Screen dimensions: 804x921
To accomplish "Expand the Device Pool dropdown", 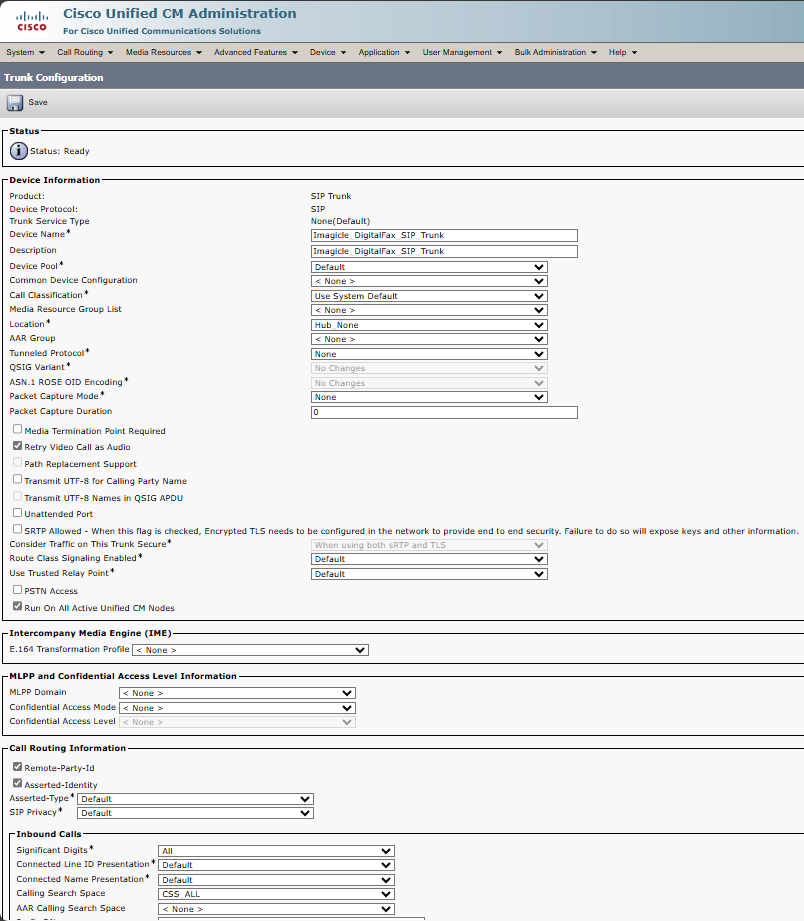I will 429,267.
